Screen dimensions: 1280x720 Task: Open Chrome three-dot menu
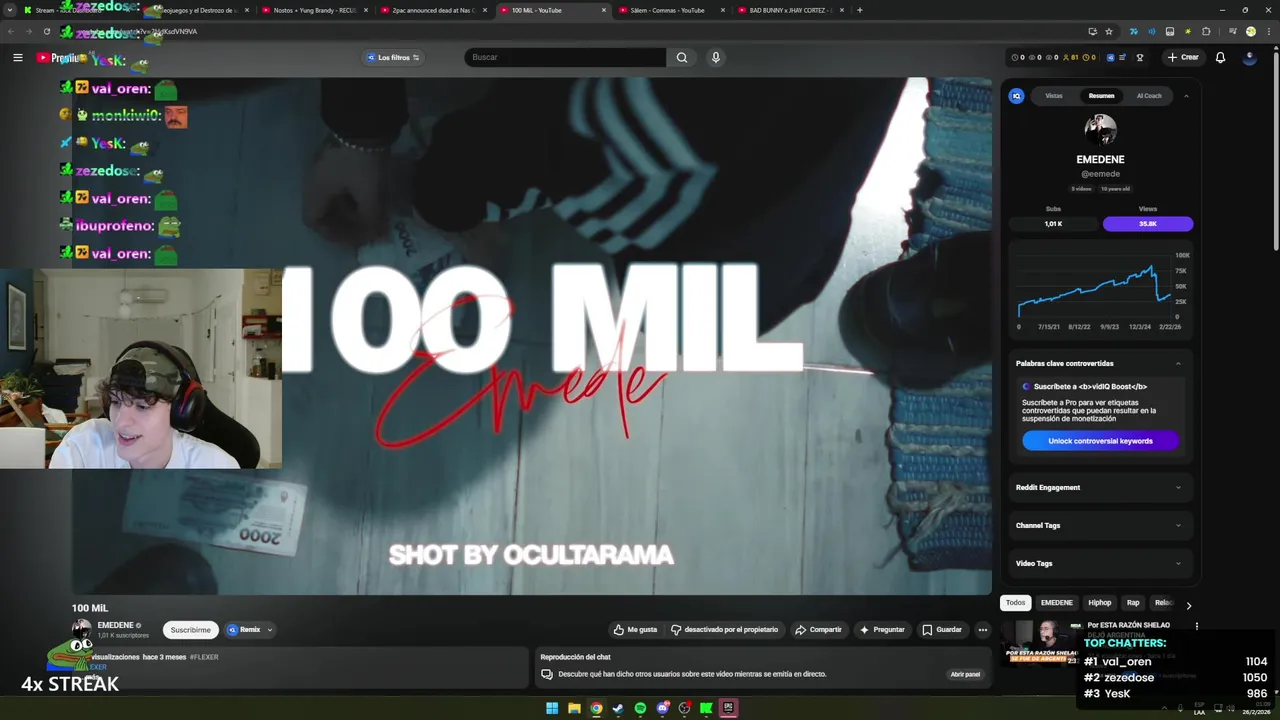[x=1268, y=31]
